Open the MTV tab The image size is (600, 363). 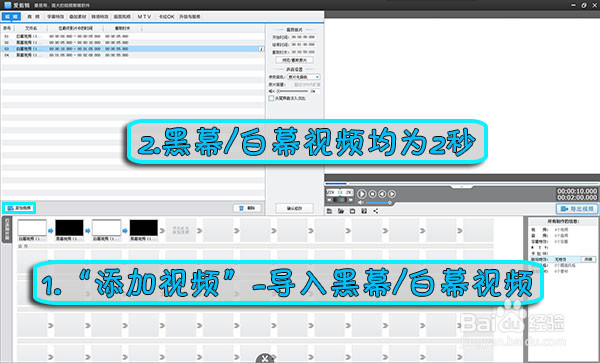[x=144, y=16]
